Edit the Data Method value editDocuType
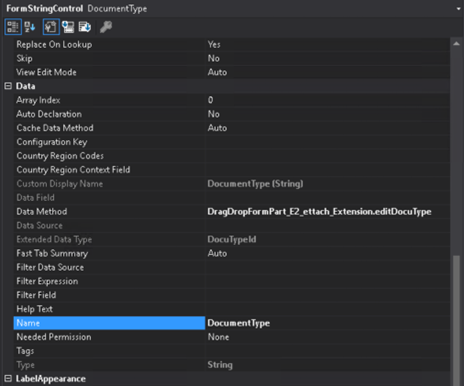Viewport: 464px width, 386px height. (319, 212)
